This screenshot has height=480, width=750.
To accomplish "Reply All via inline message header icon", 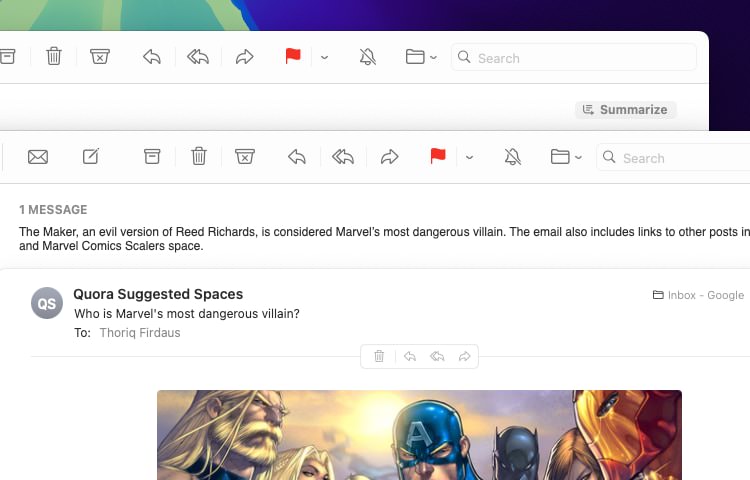I will pos(437,356).
